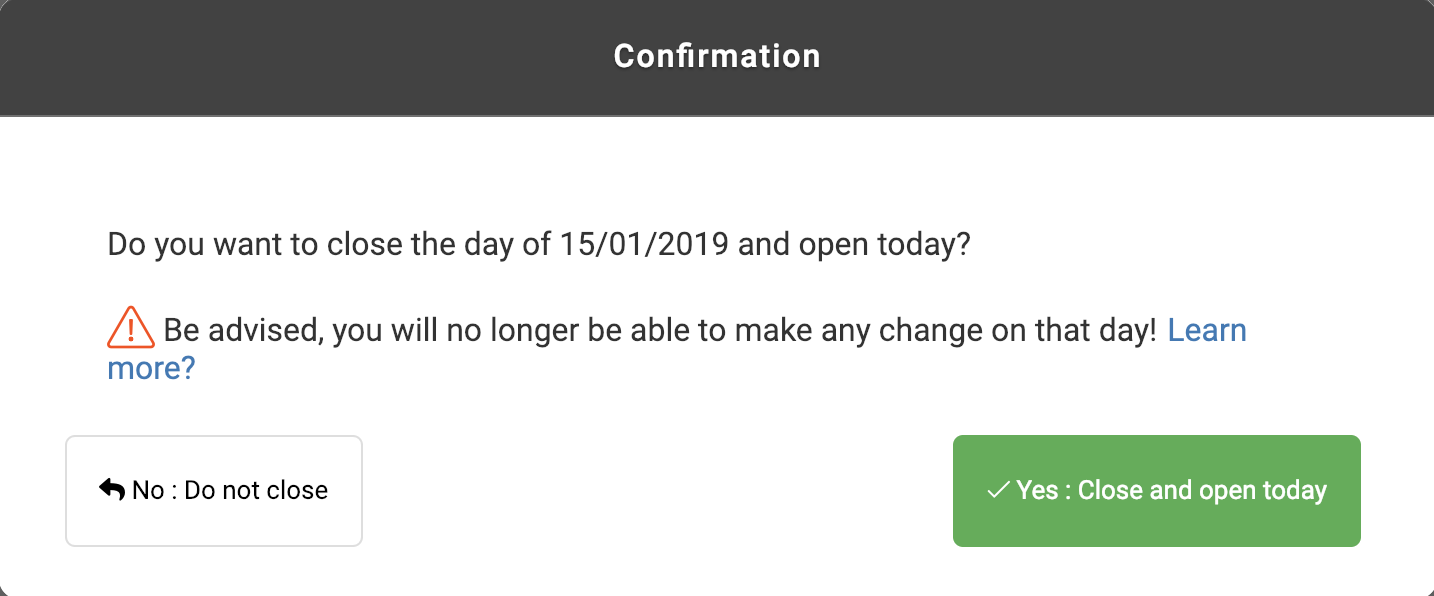Cancel closing the day with the white button
Viewport: 1434px width, 596px height.
point(214,491)
